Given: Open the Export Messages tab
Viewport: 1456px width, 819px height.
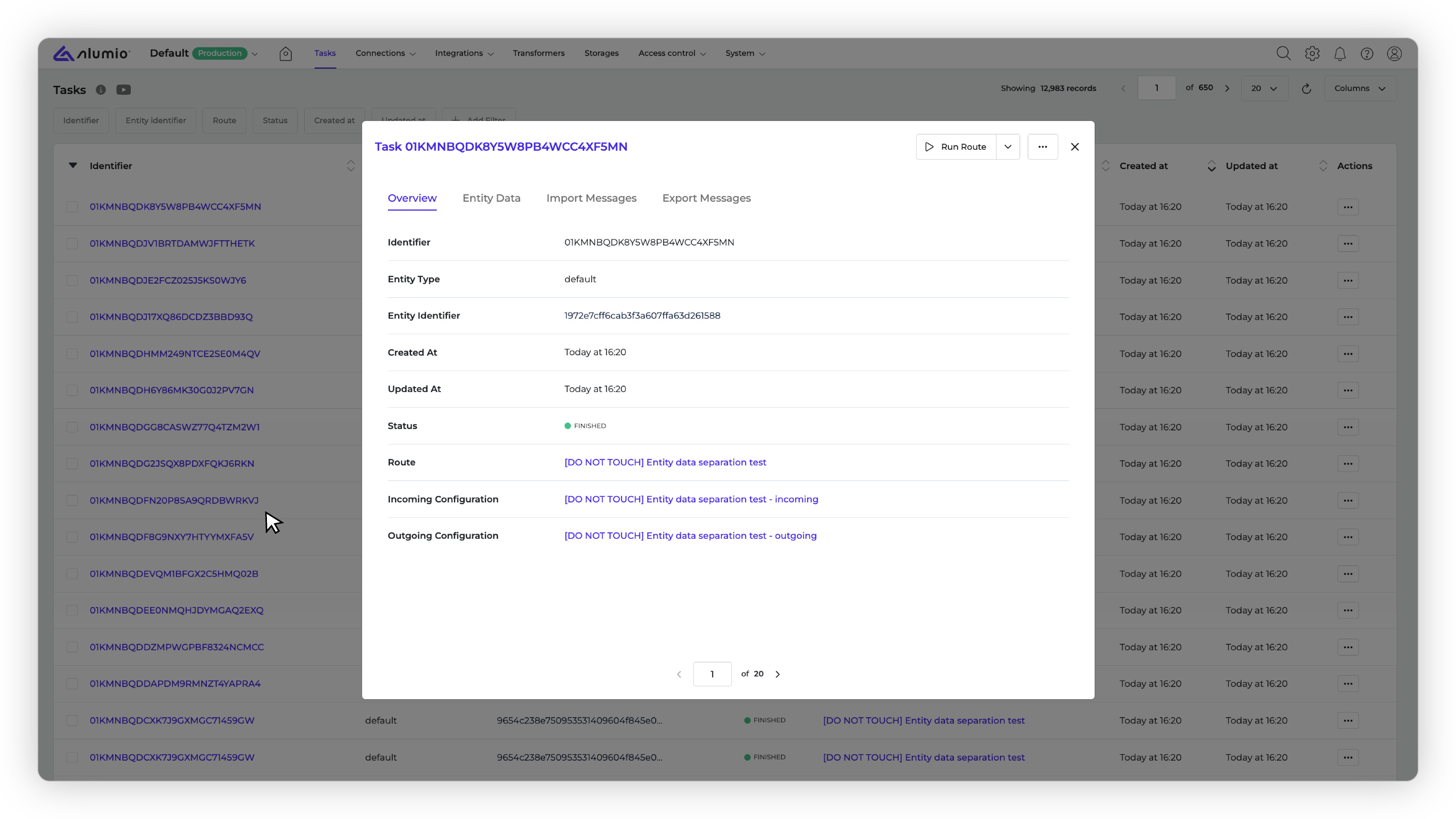Looking at the screenshot, I should 706,198.
